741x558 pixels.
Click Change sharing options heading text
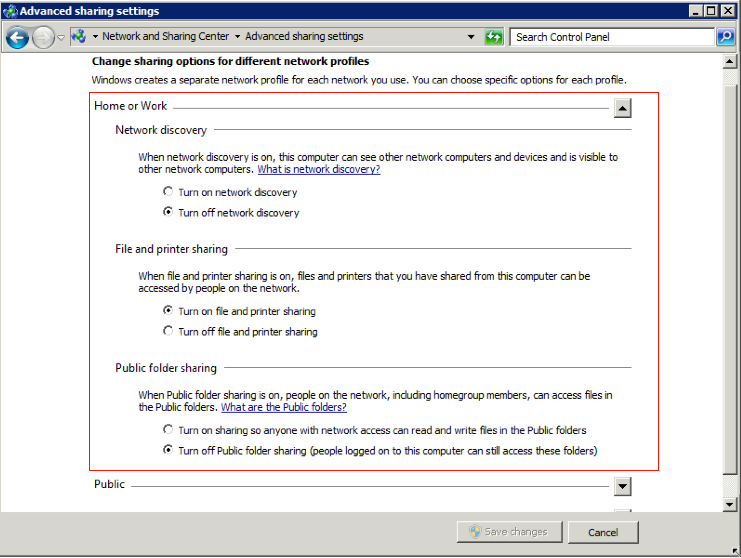[231, 61]
